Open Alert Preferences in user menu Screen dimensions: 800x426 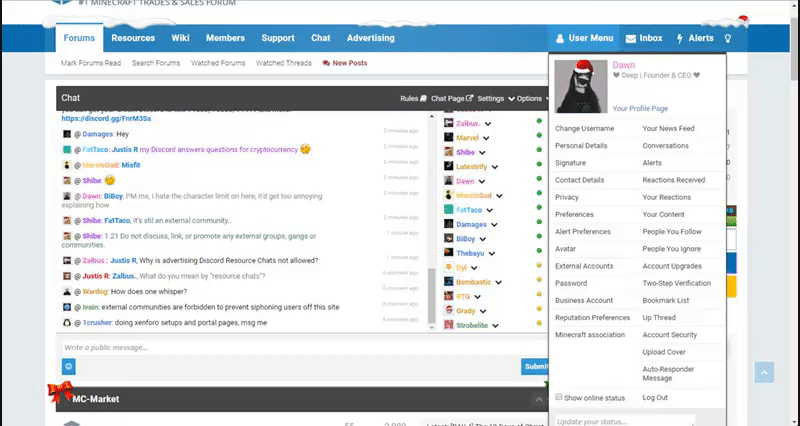(583, 232)
